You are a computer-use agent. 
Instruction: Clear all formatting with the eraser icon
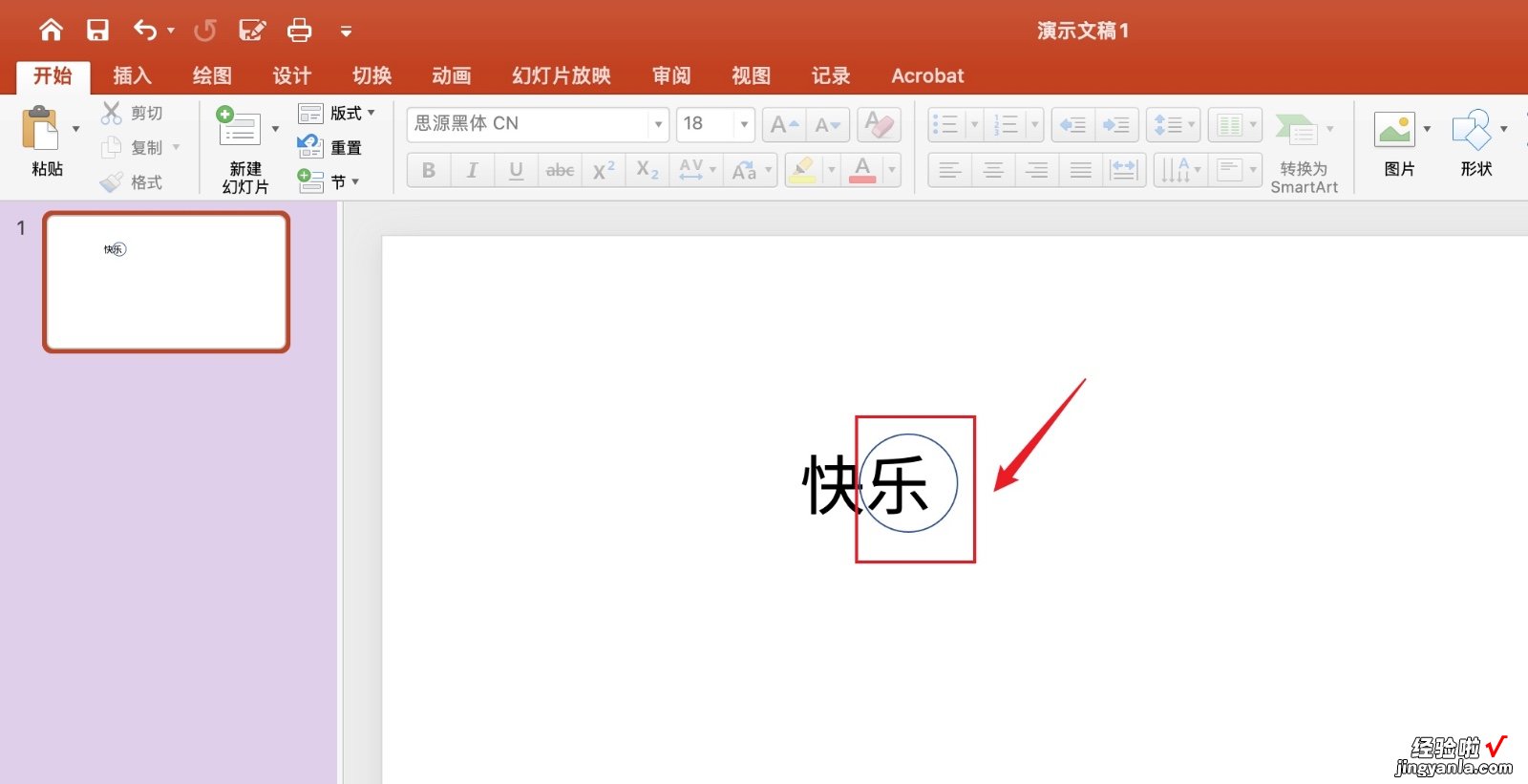[x=879, y=124]
